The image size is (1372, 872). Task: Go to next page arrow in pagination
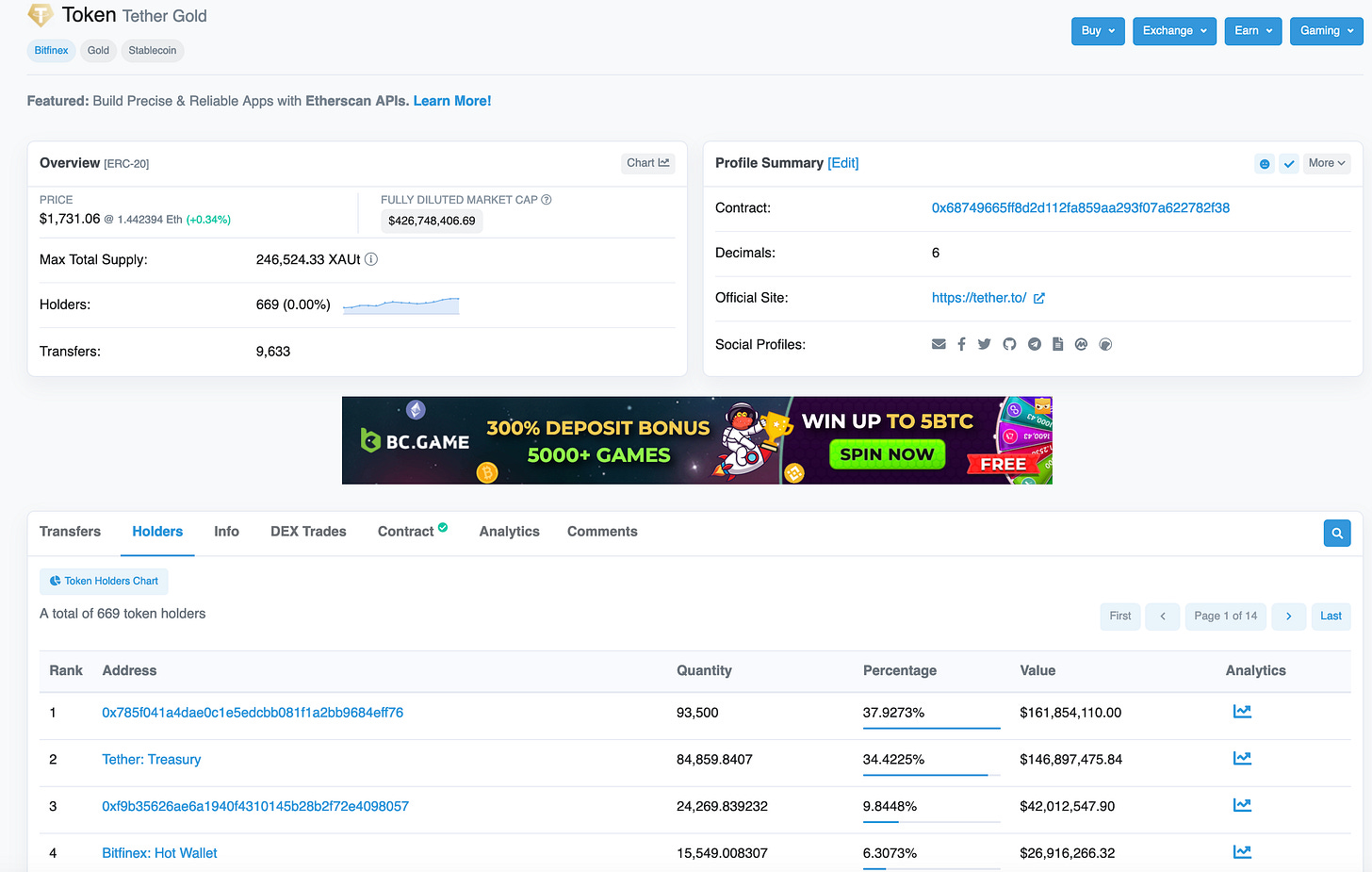pyautogui.click(x=1288, y=617)
